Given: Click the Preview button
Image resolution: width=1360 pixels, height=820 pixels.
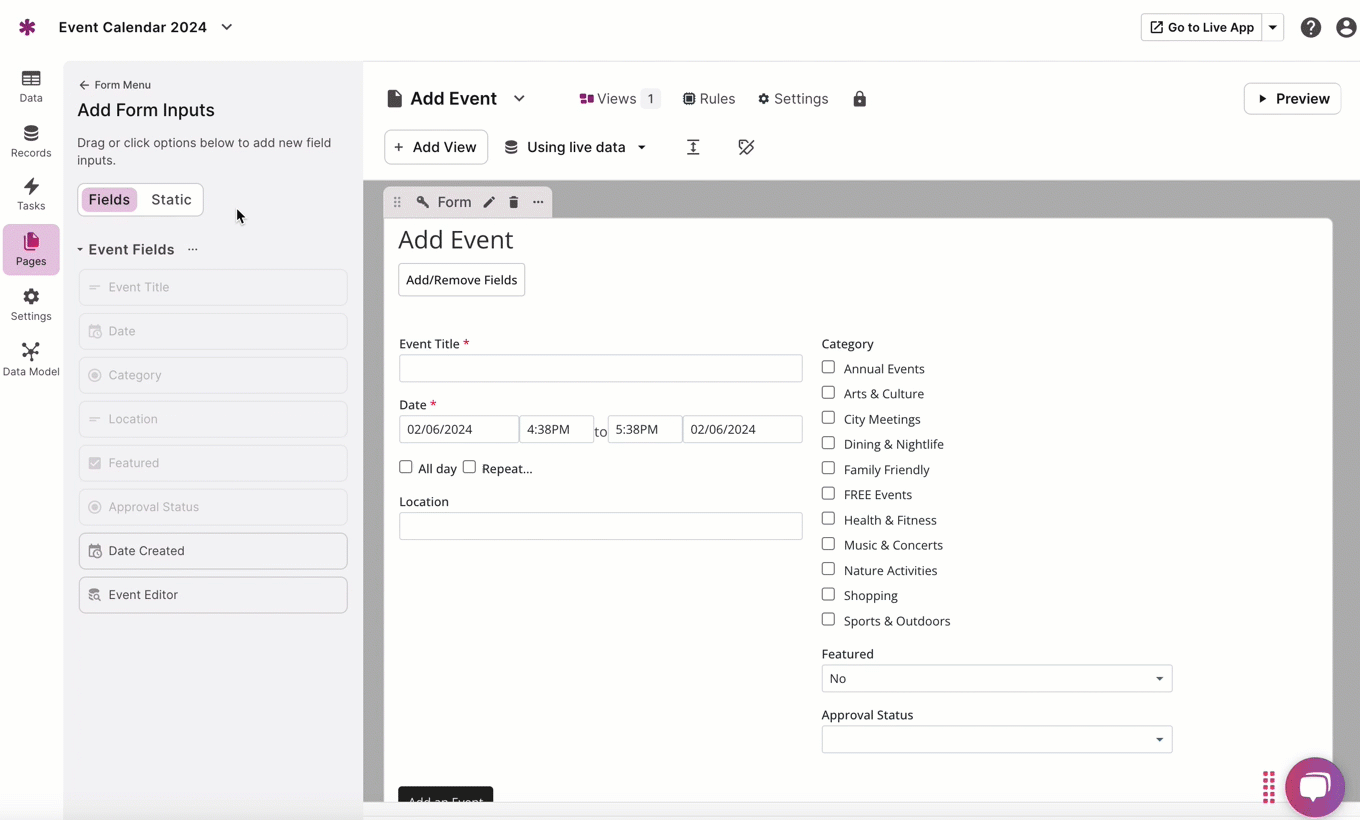Looking at the screenshot, I should tap(1292, 99).
